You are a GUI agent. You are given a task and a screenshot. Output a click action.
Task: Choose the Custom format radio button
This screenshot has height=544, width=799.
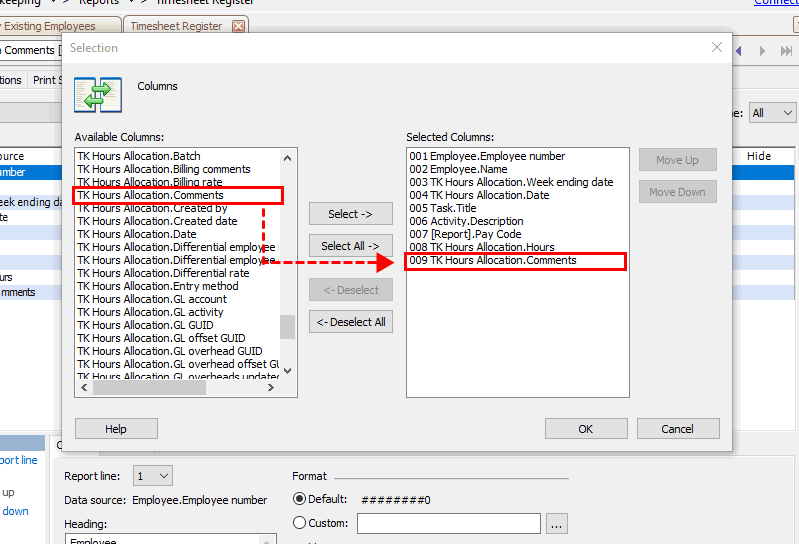pyautogui.click(x=300, y=523)
